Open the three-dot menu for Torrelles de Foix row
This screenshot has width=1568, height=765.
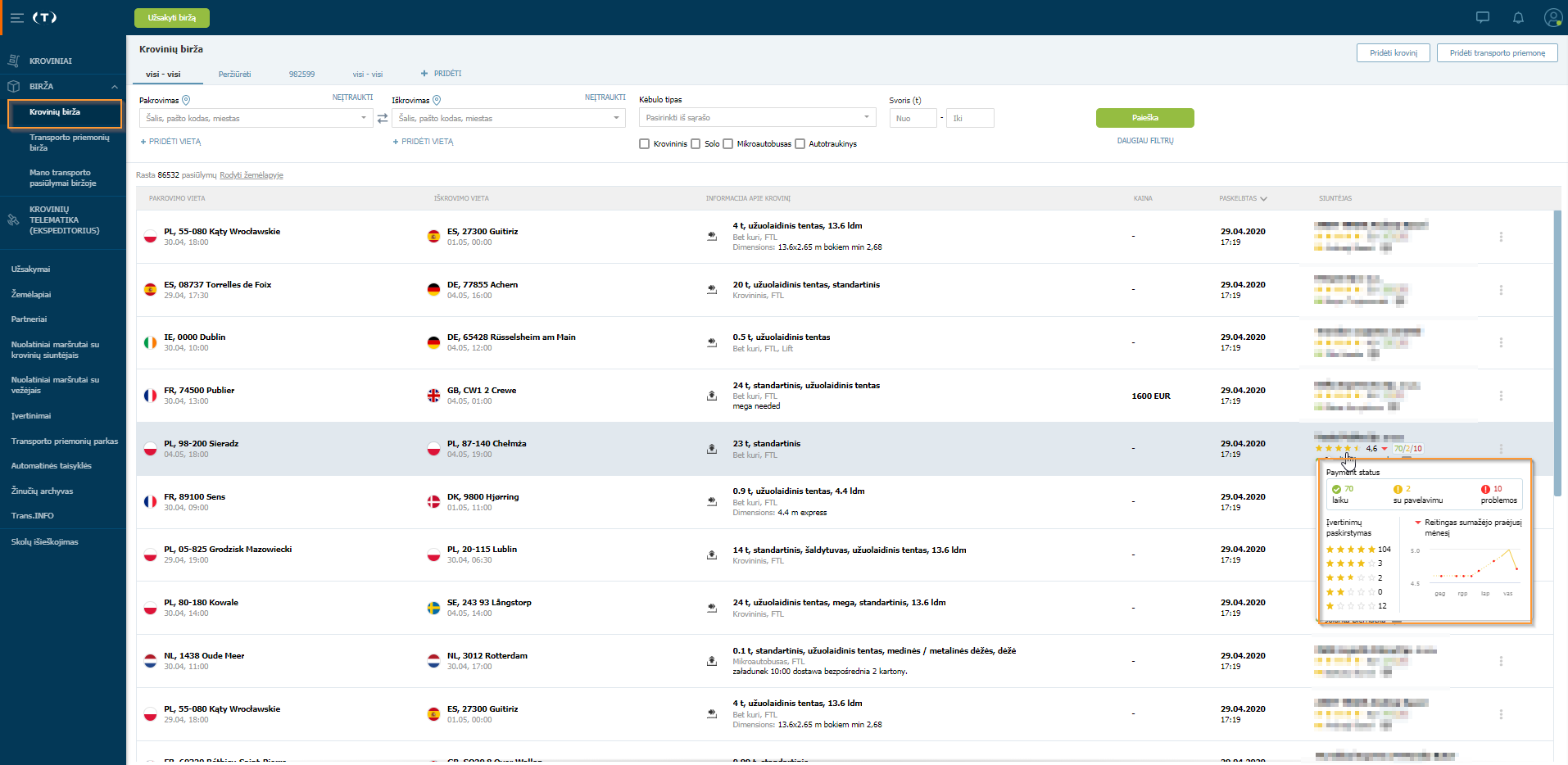[1501, 290]
